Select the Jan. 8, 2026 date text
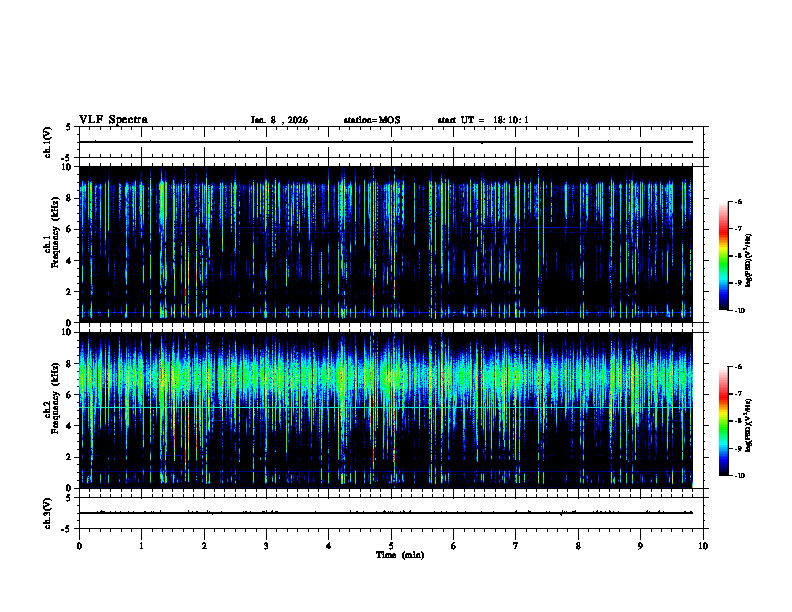Screen dimensions: 792x612 [x=279, y=120]
